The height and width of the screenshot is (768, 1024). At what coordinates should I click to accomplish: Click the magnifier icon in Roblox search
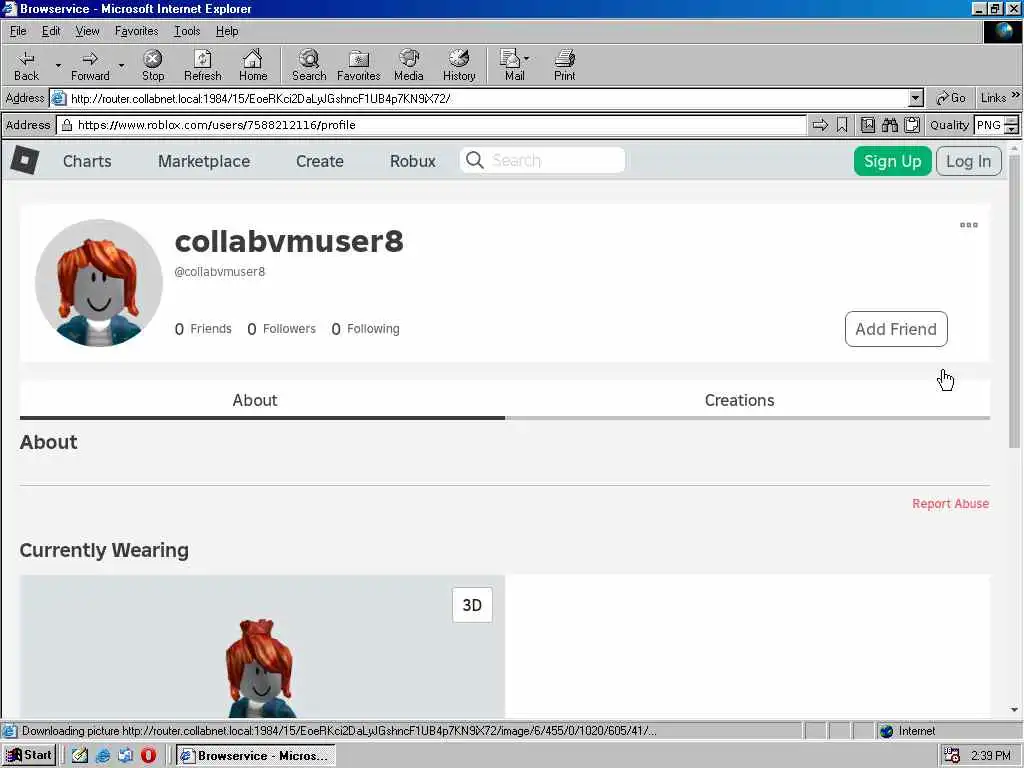click(x=475, y=161)
